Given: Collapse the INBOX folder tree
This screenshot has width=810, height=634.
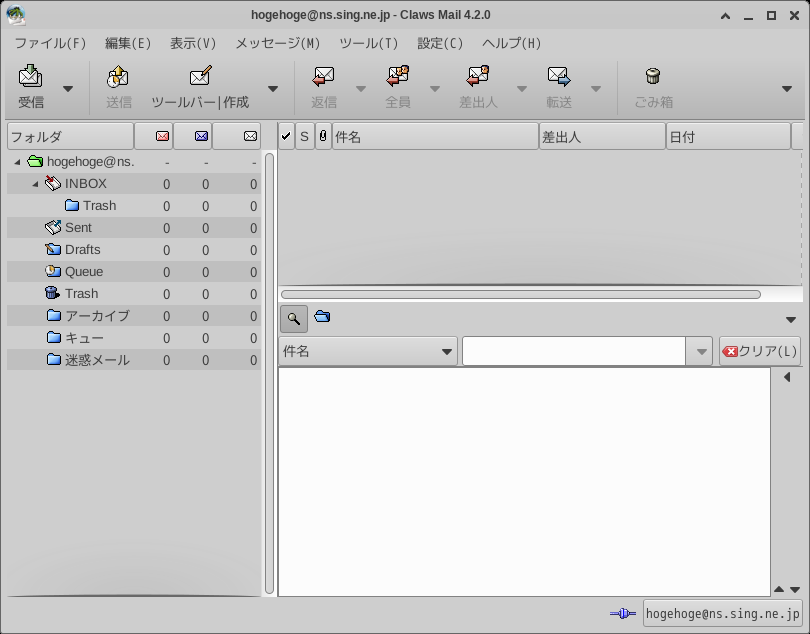Looking at the screenshot, I should click(35, 184).
